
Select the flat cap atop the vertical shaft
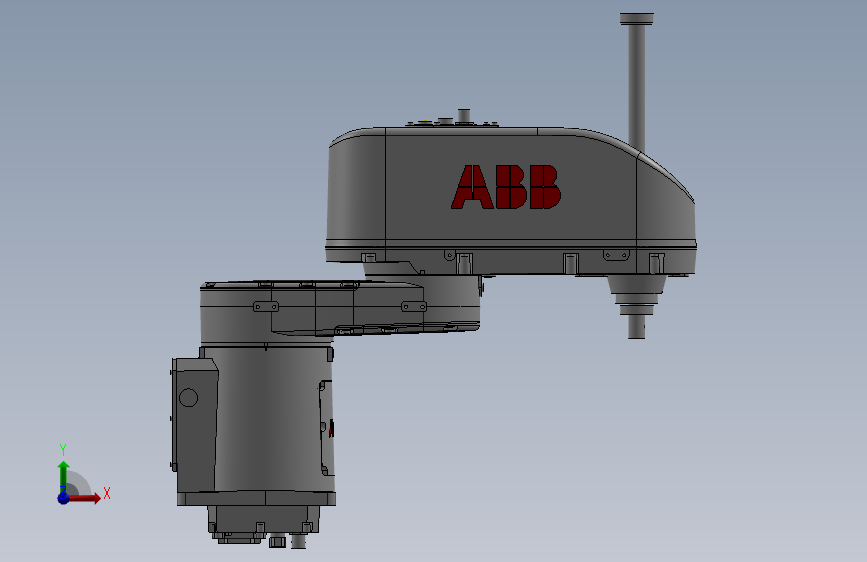pos(636,19)
